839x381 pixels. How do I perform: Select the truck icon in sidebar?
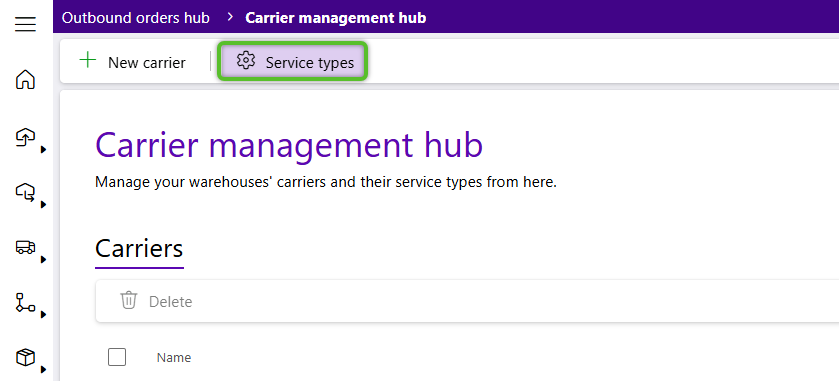25,247
